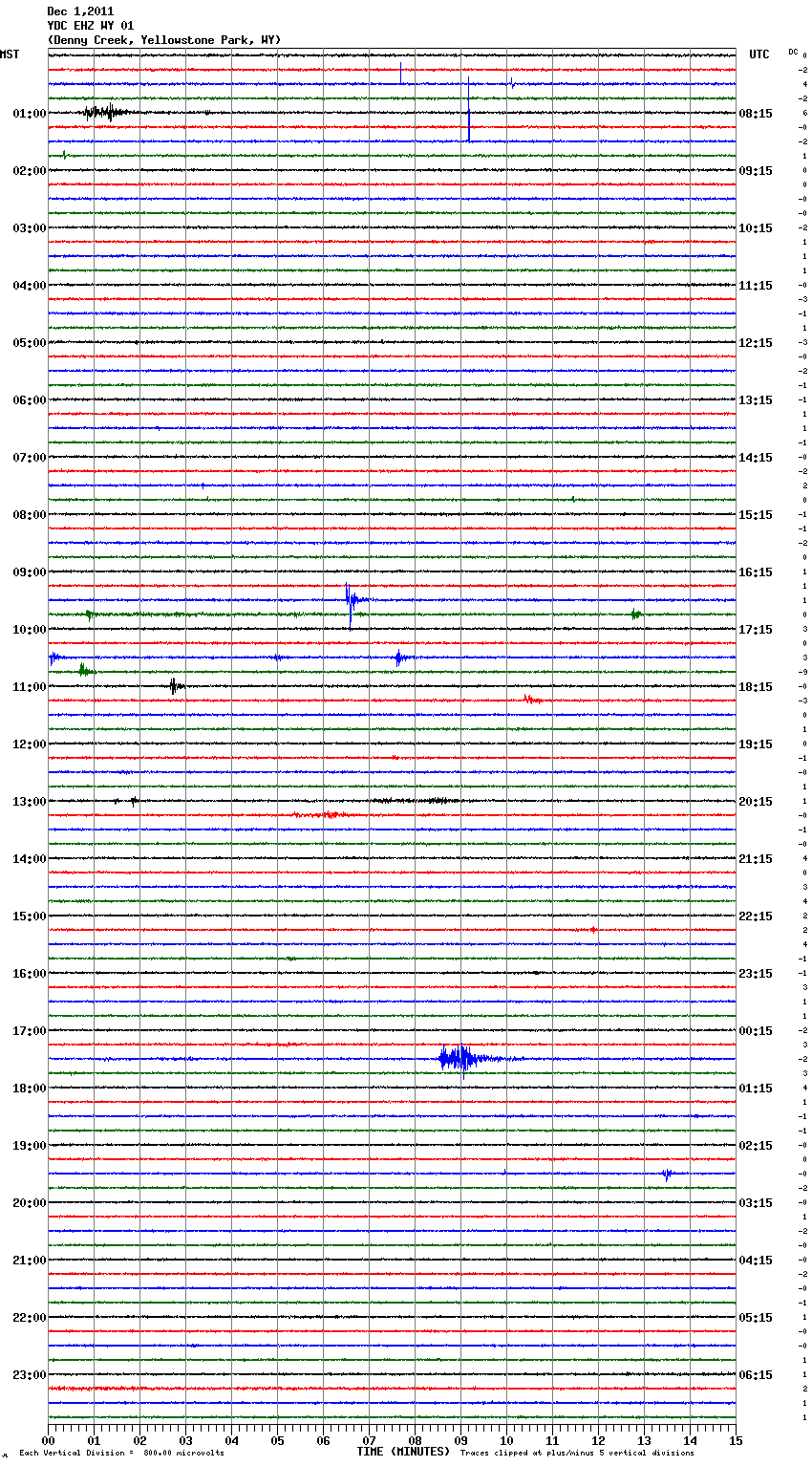Image resolution: width=812 pixels, height=1466 pixels.
Task: Click the "UTC" axis header
Action: coord(759,54)
